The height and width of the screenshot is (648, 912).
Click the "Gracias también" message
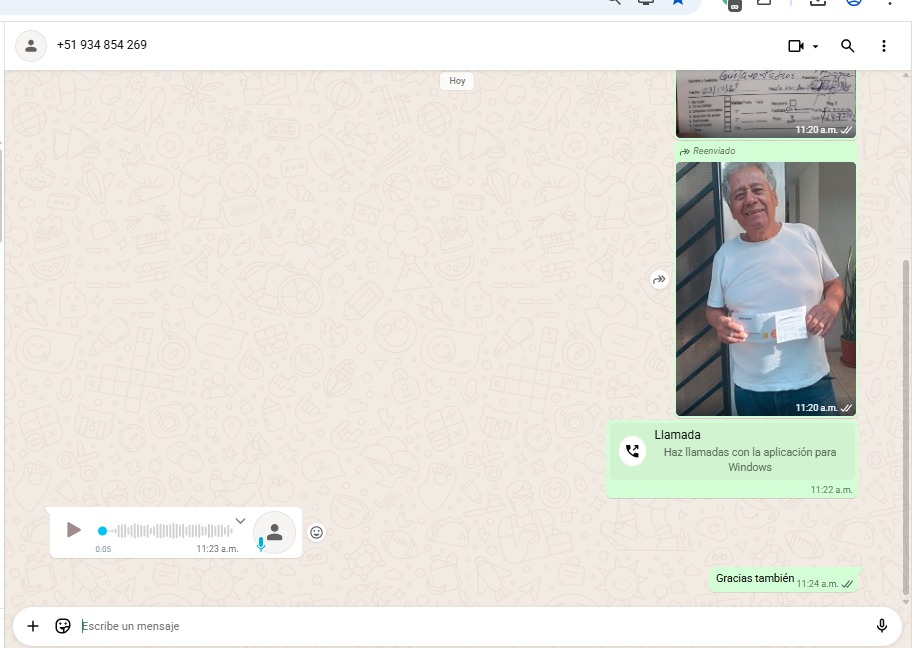754,578
